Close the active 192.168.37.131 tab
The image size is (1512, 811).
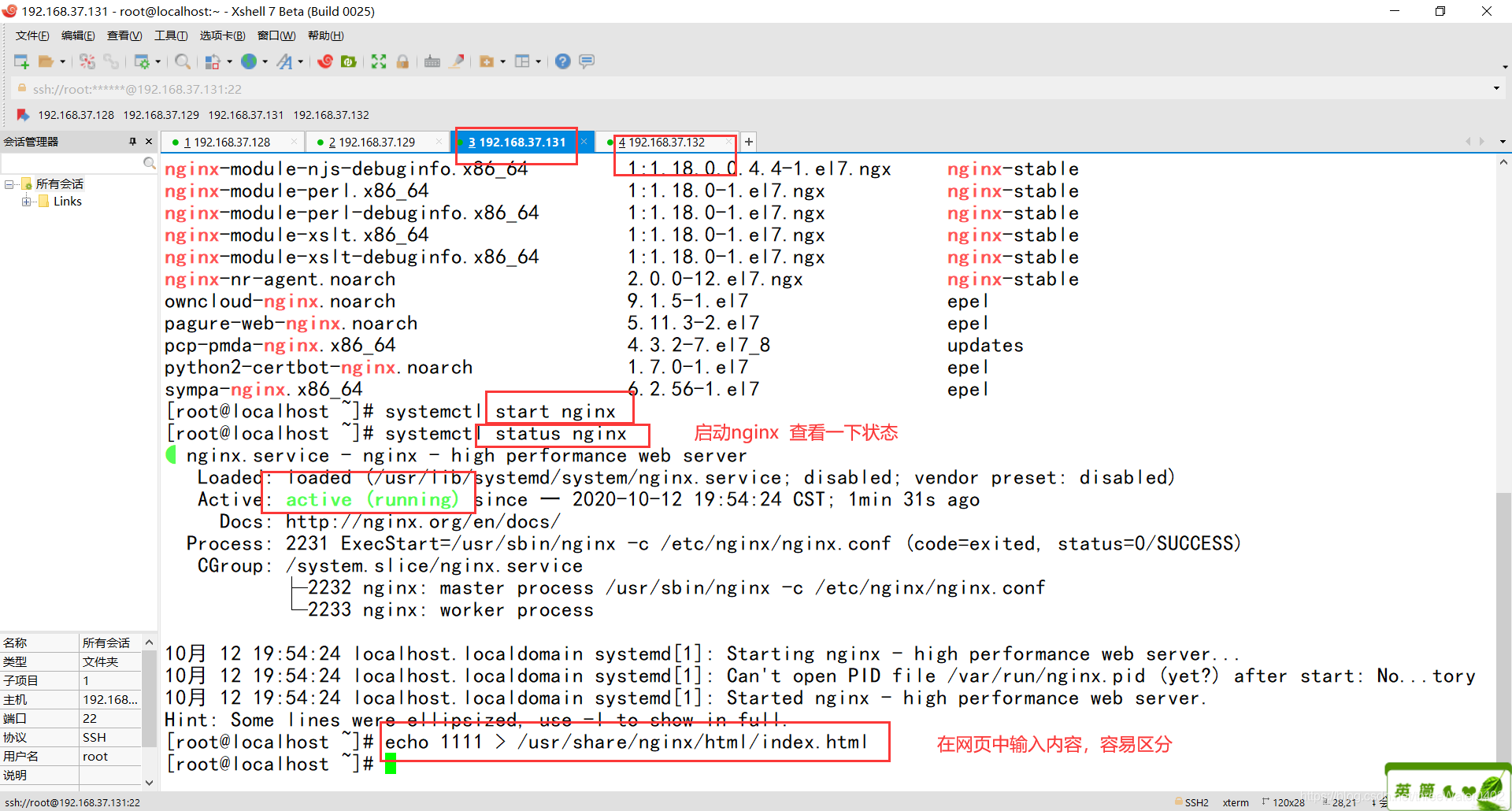click(584, 142)
